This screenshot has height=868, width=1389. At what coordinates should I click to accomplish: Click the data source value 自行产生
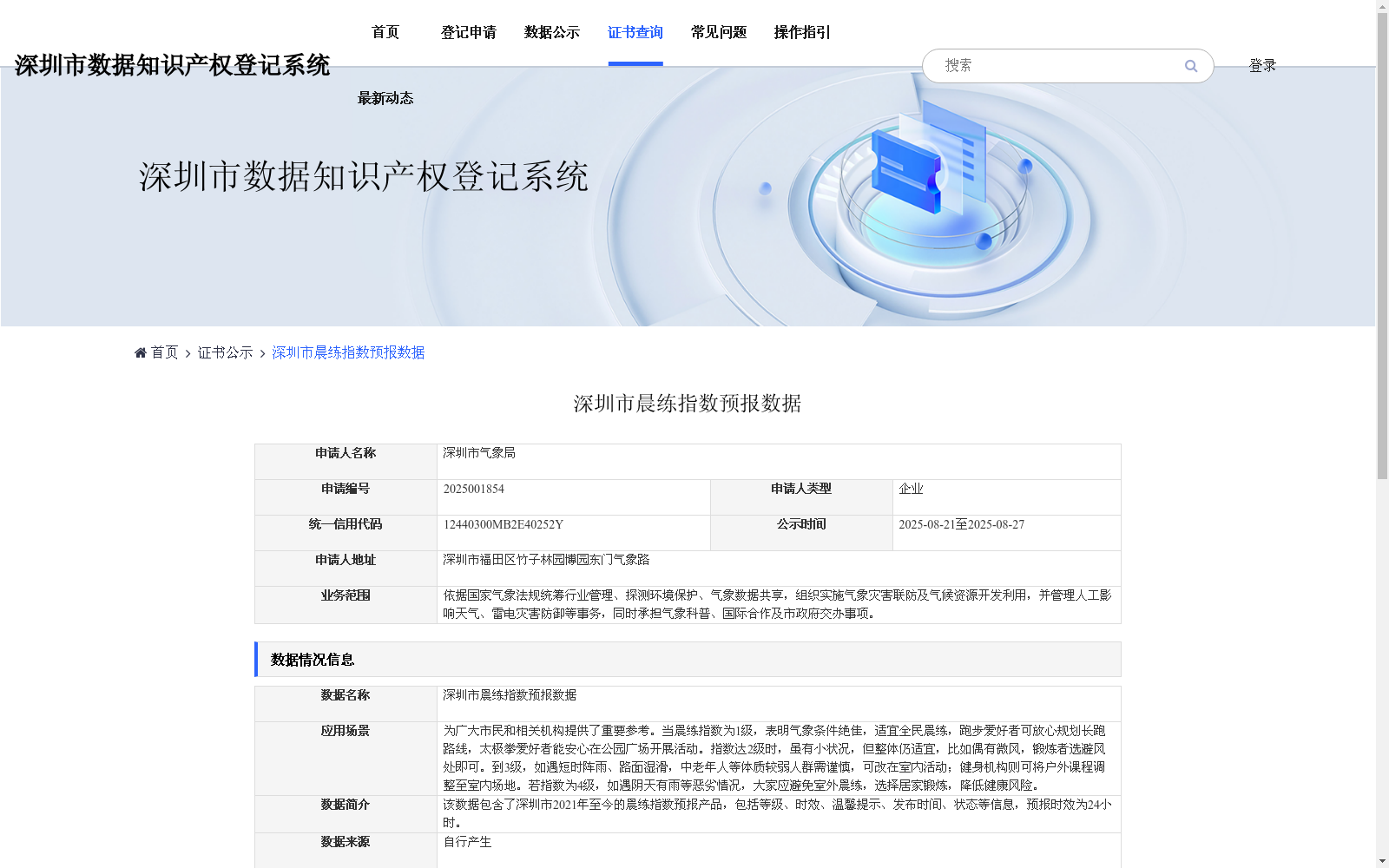(467, 842)
